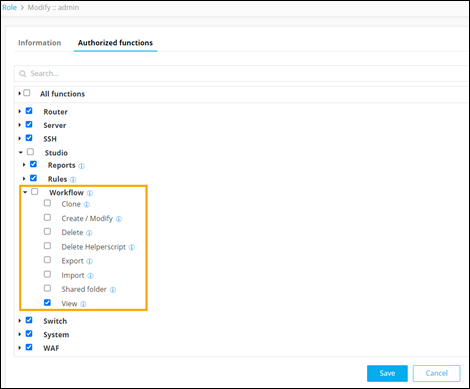Image resolution: width=470 pixels, height=389 pixels.
Task: Select the System label text
Action: (56, 335)
